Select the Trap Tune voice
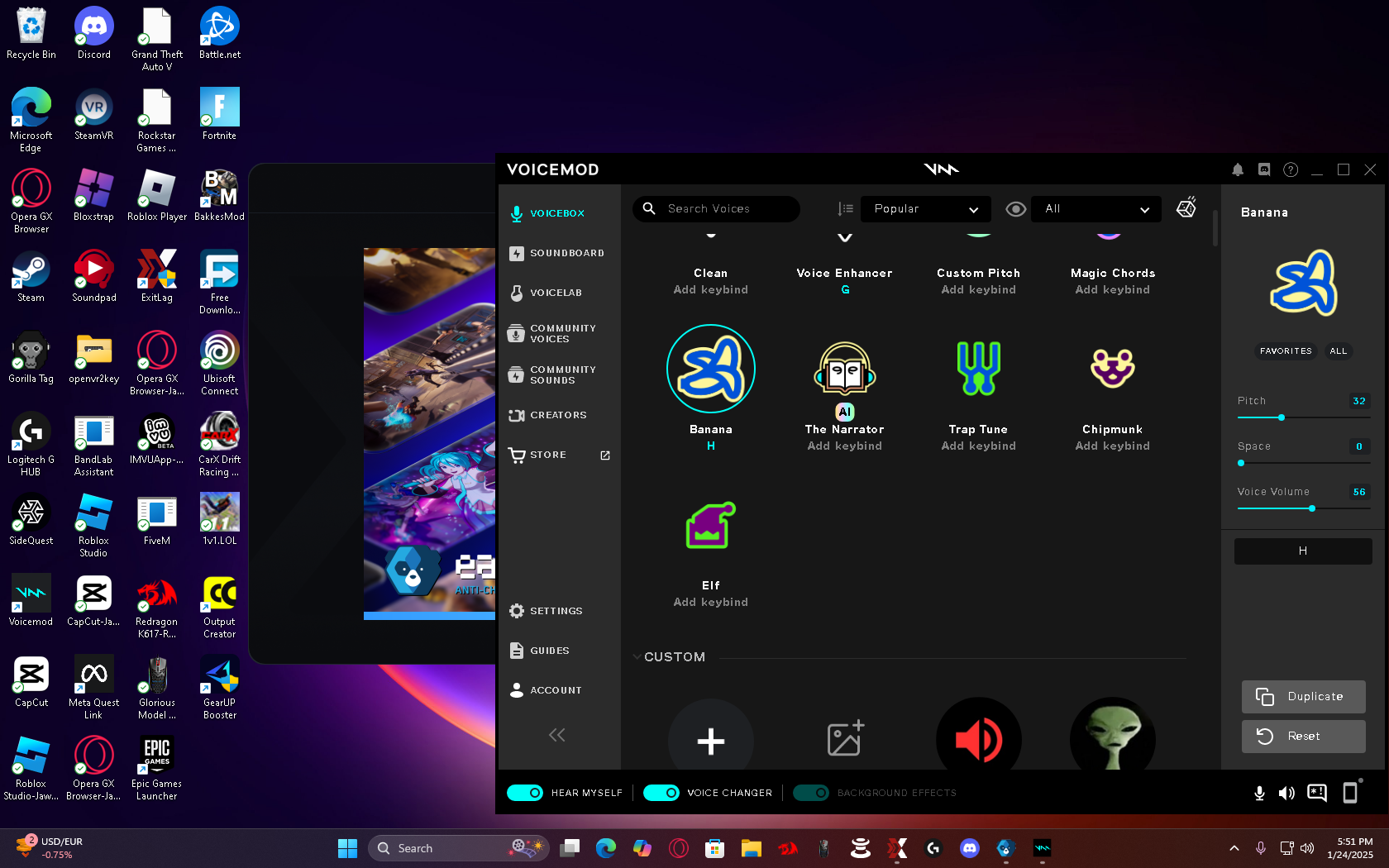Screen dimensions: 1389x868 978,369
